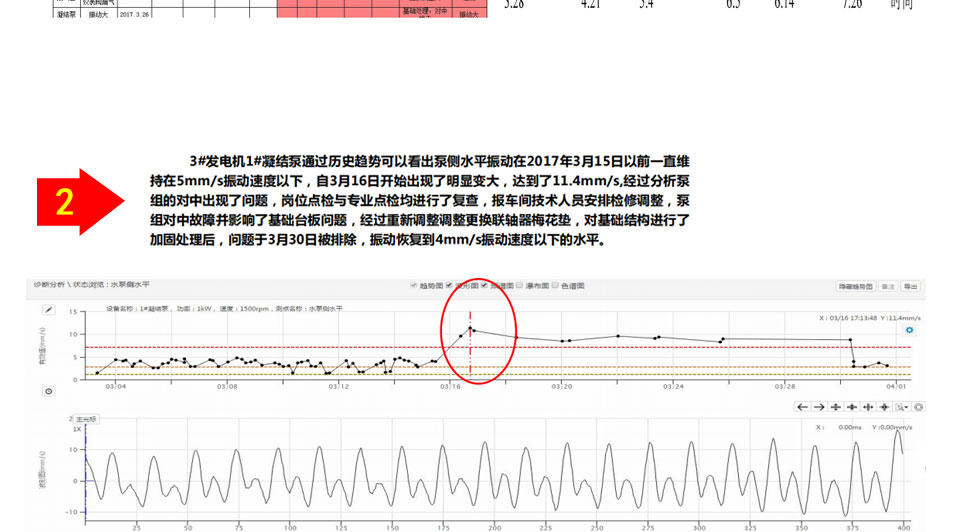Viewport: 960px width, 532px height.
Task: Click 诊断分析 in the breadcrumb path
Action: 47,285
